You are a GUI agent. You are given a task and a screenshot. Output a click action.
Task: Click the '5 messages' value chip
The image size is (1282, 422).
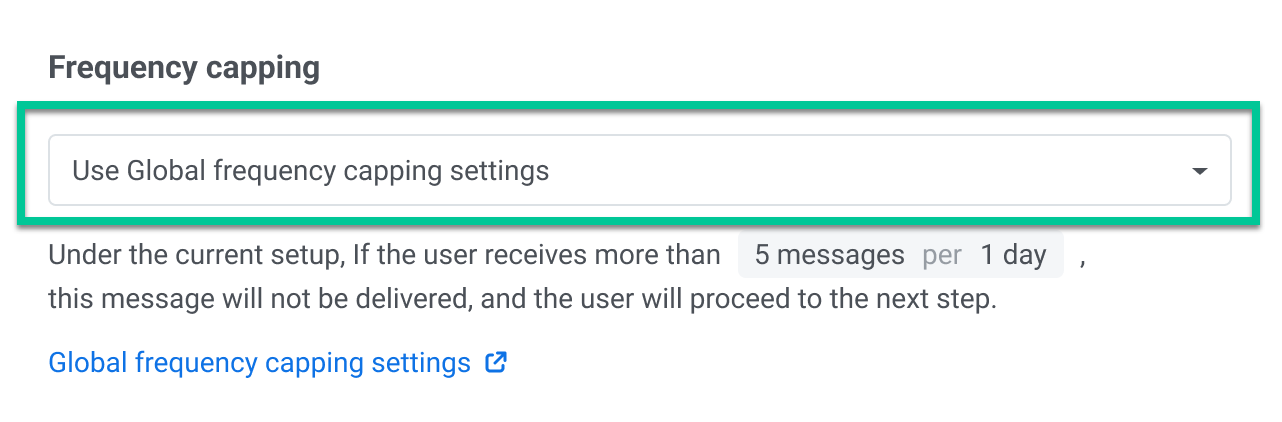tap(829, 256)
